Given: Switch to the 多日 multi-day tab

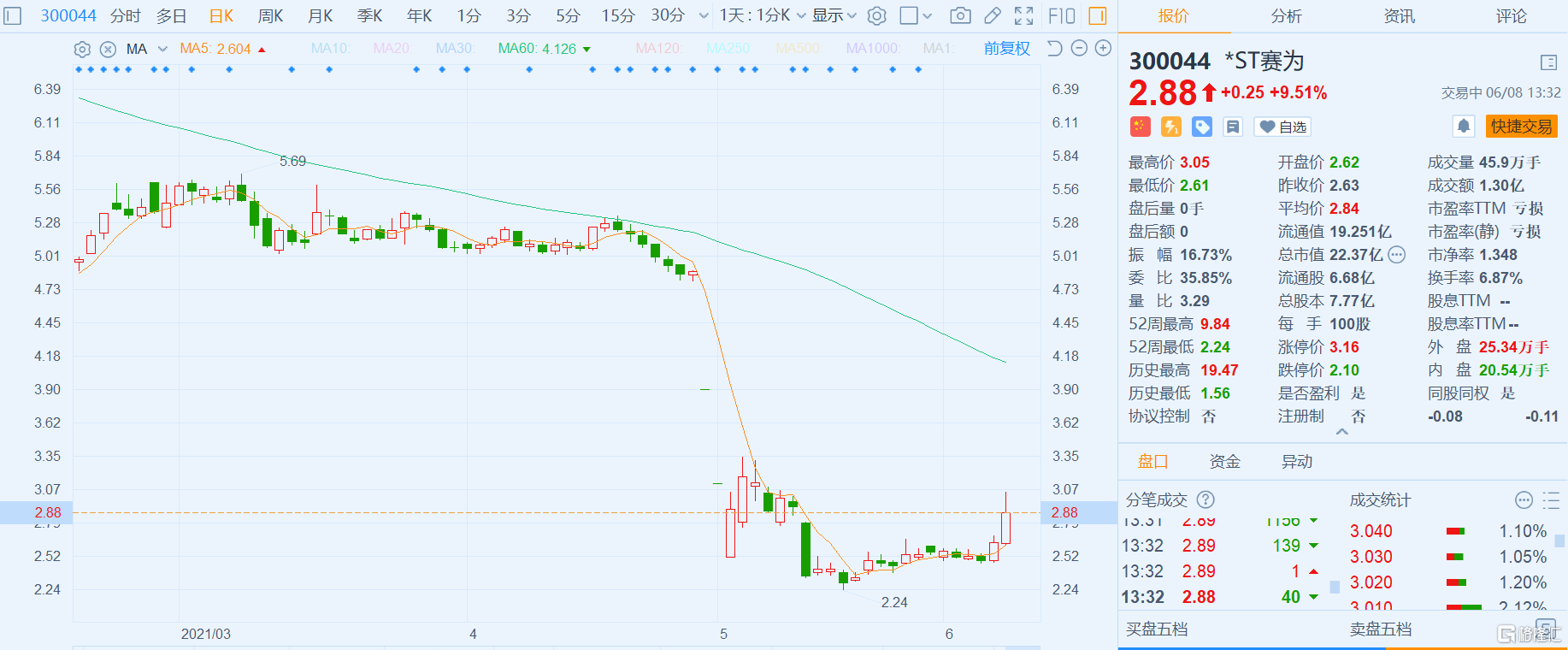Looking at the screenshot, I should (x=172, y=15).
